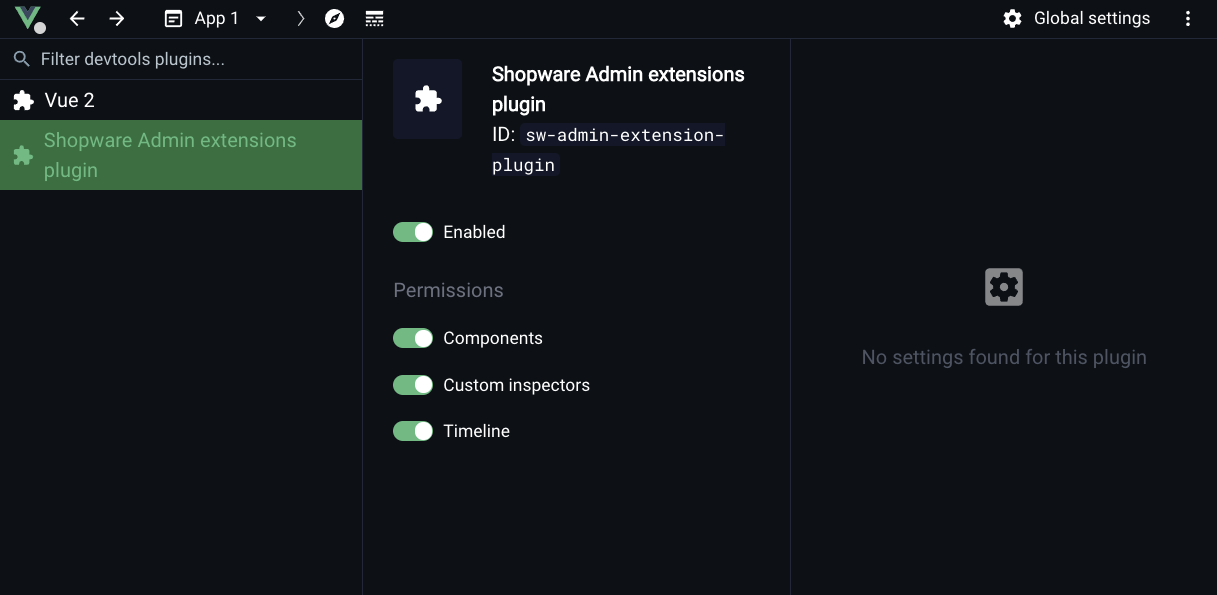Select the component picker compass icon
The width and height of the screenshot is (1217, 595).
click(x=335, y=18)
